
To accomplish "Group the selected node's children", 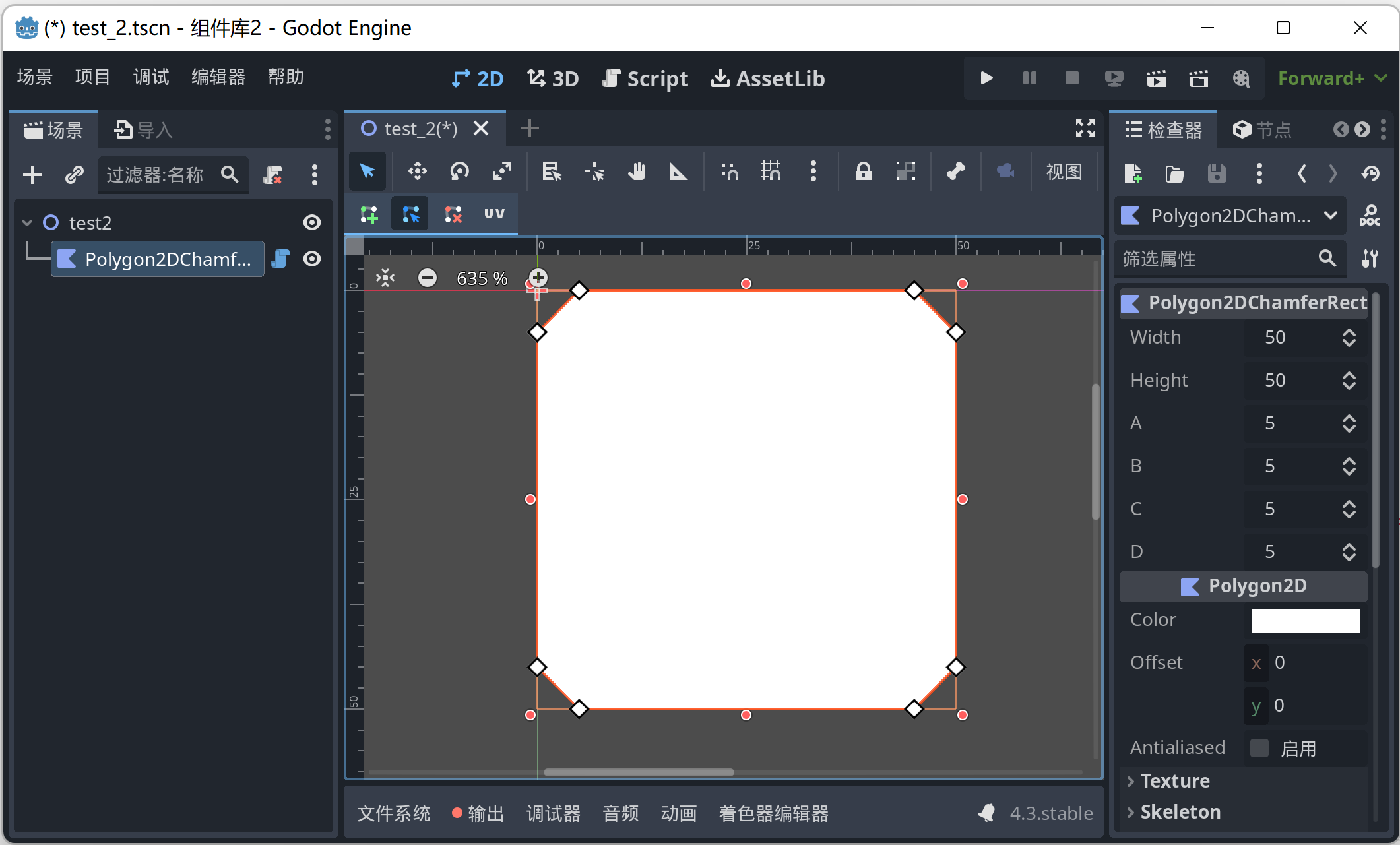I will (906, 172).
